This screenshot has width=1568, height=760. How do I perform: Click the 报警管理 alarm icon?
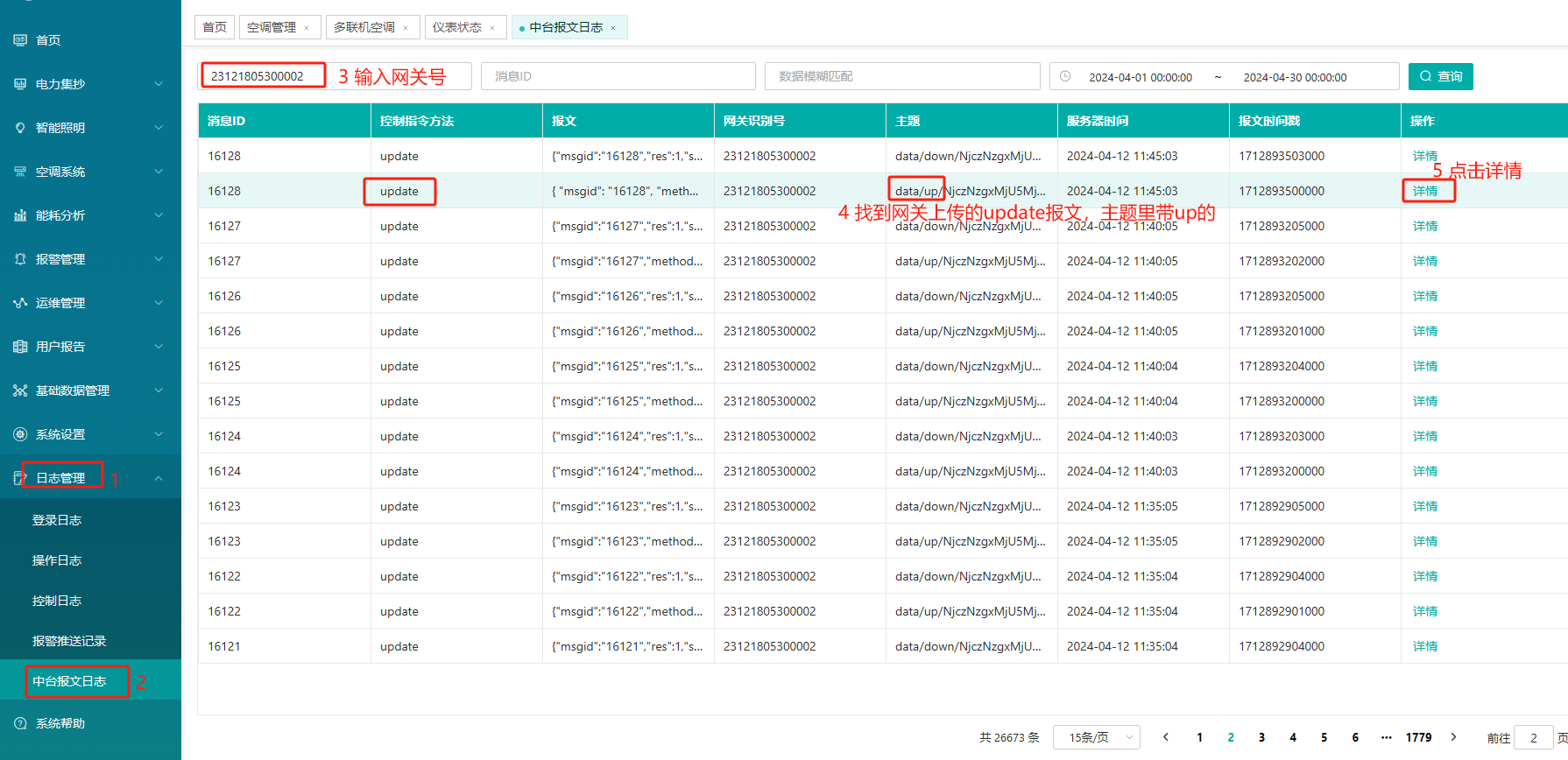[x=20, y=259]
